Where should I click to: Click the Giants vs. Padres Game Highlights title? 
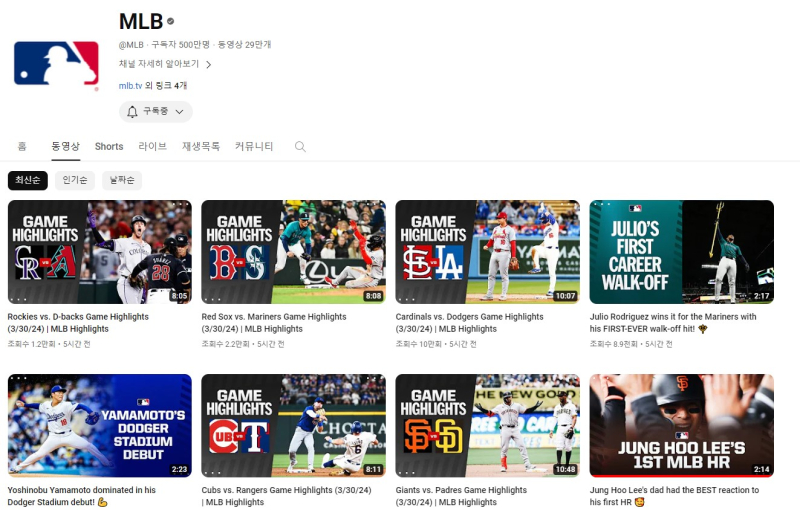461,496
